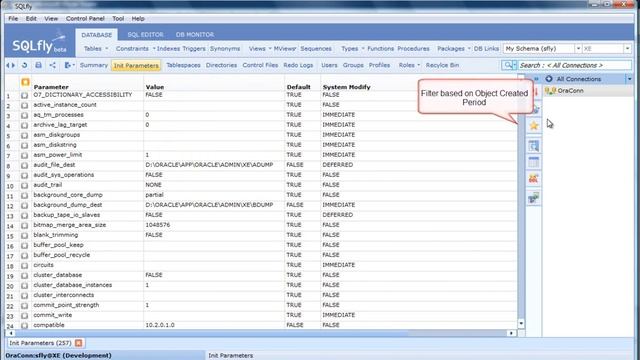Open the Control Panel menu
Image resolution: width=640 pixels, height=360 pixels.
(x=85, y=18)
